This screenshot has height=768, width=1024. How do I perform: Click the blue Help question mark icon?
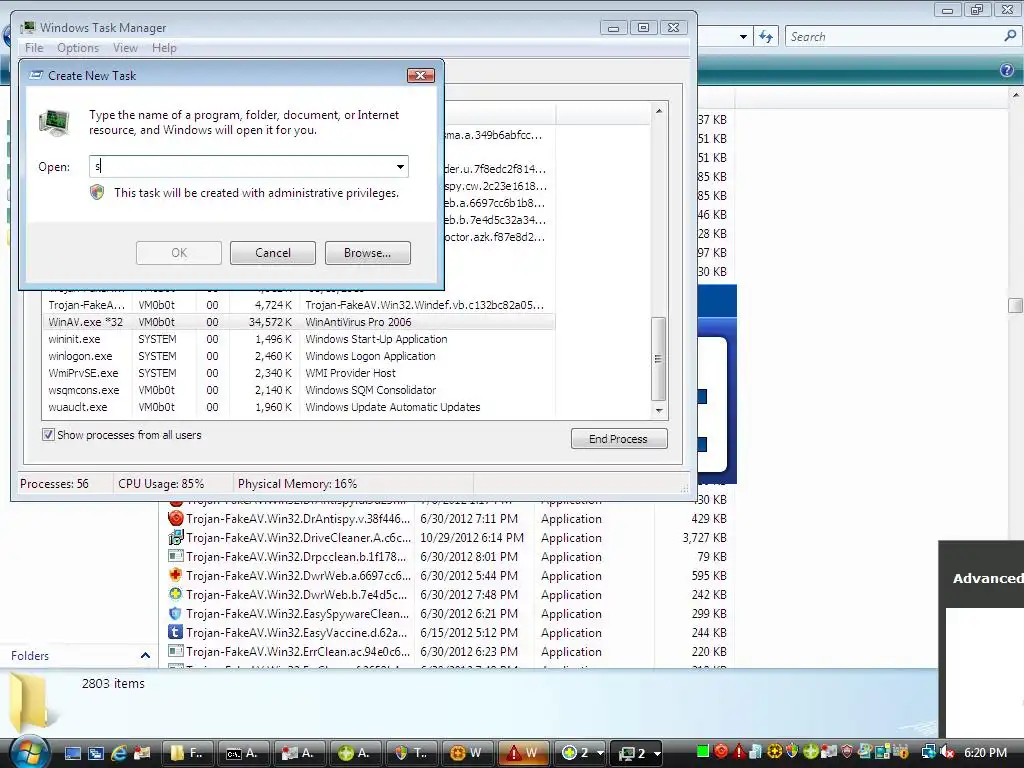click(x=1007, y=70)
